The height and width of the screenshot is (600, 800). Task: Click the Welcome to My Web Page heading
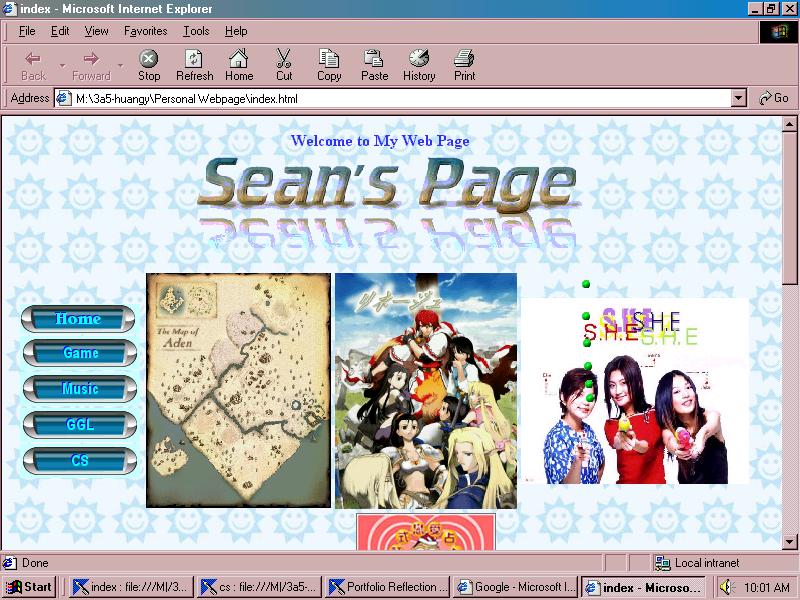pos(380,141)
